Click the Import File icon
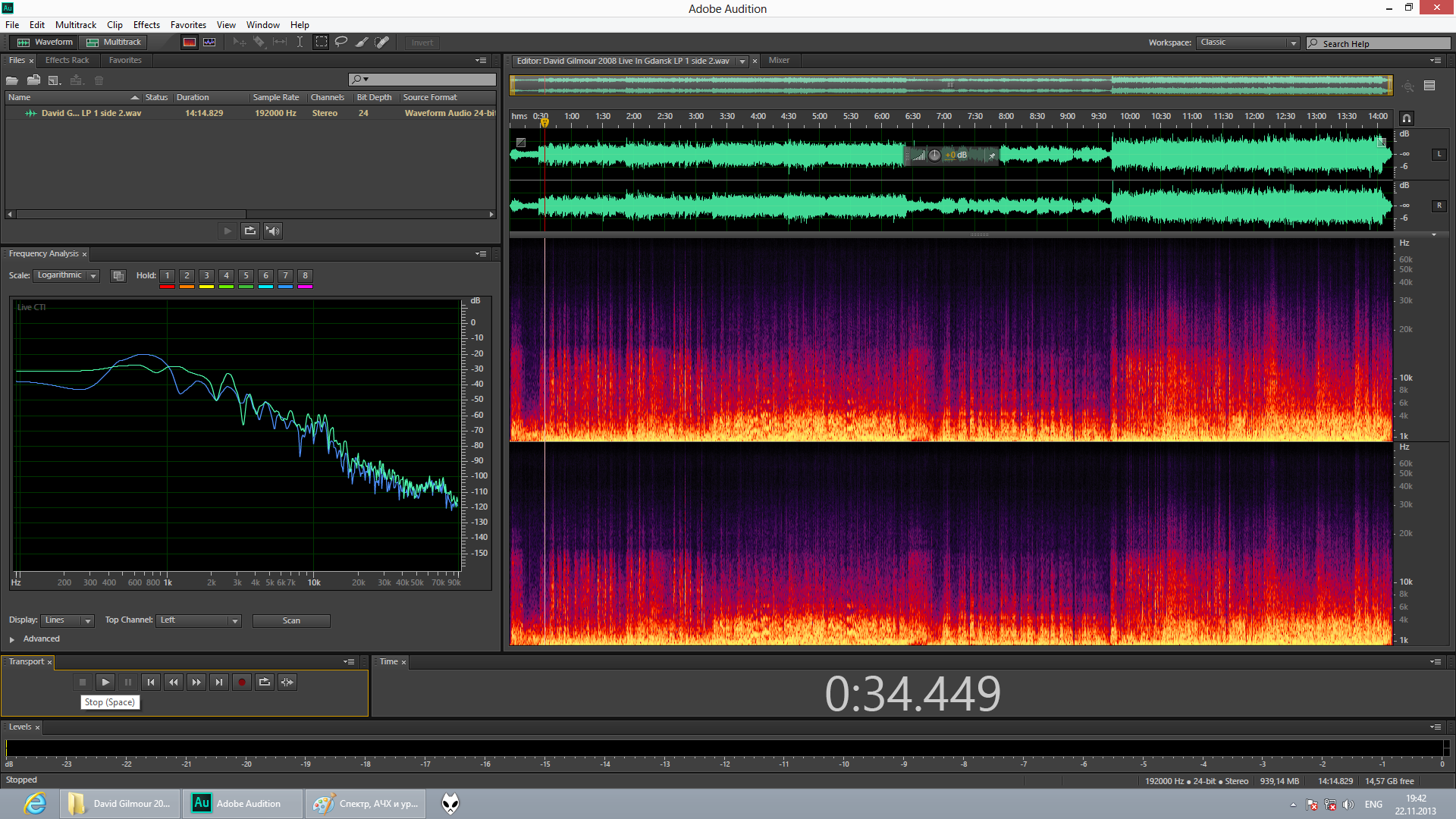The image size is (1456, 819). point(33,80)
